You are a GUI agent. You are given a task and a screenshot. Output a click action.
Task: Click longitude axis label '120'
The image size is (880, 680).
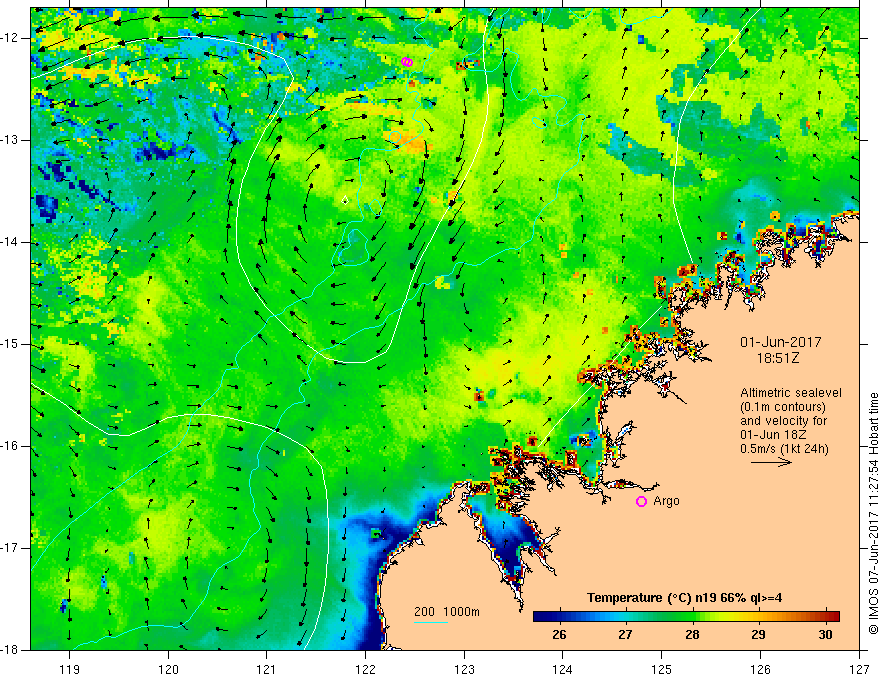click(168, 669)
